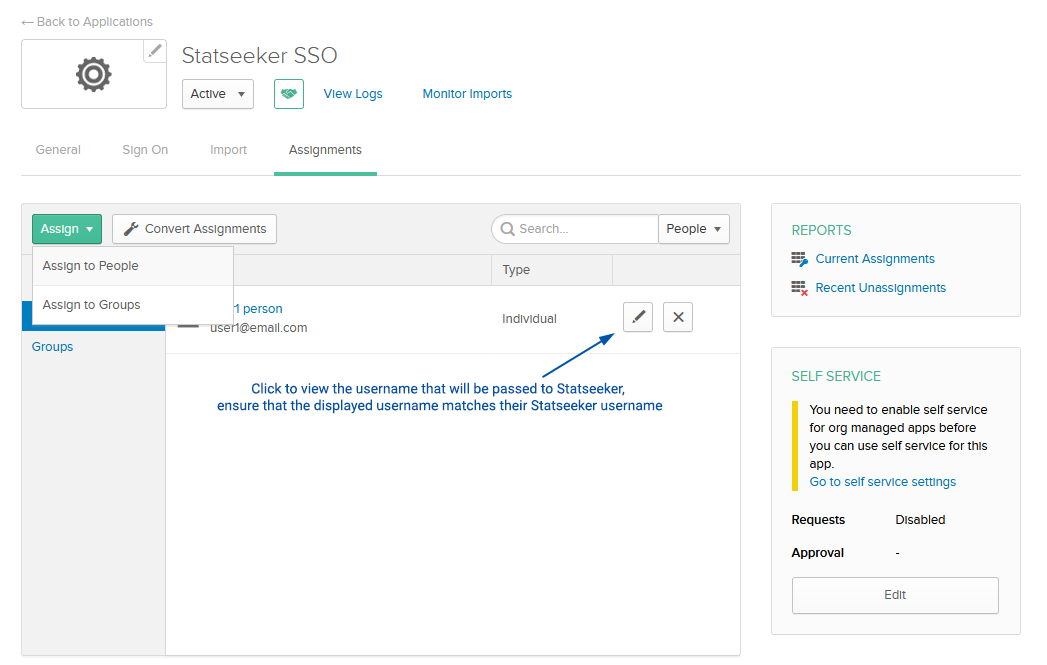Click the Statseeker SSO title
Viewport: 1047px width, 665px height.
(259, 55)
